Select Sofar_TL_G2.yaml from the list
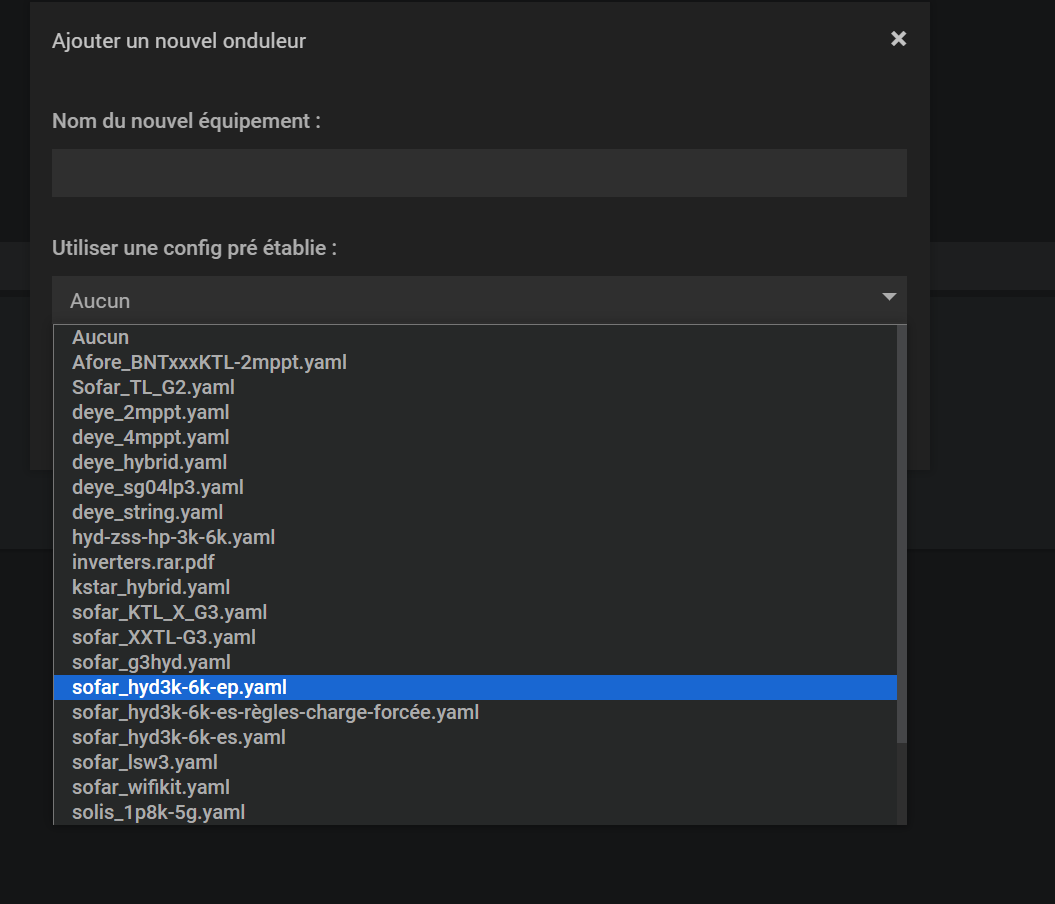 point(153,388)
